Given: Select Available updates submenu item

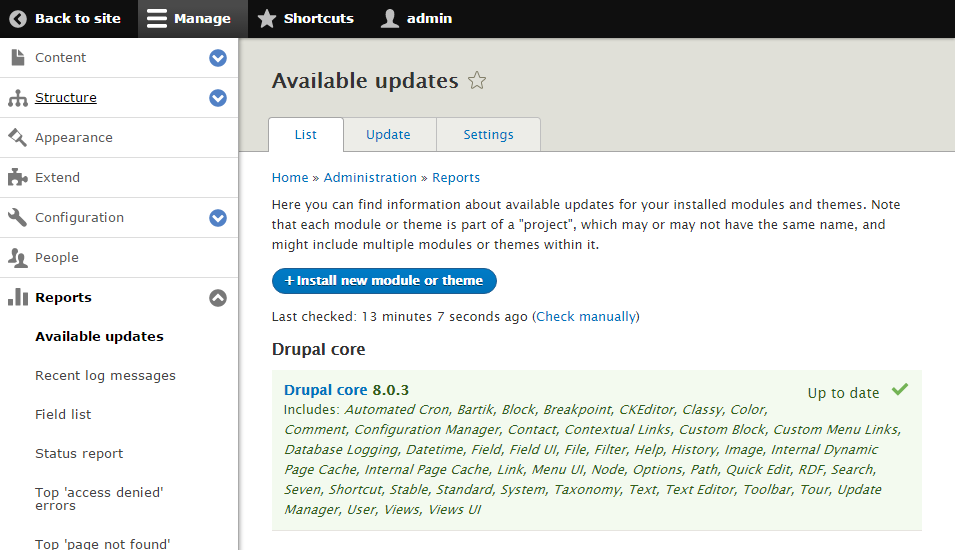Looking at the screenshot, I should pos(99,336).
